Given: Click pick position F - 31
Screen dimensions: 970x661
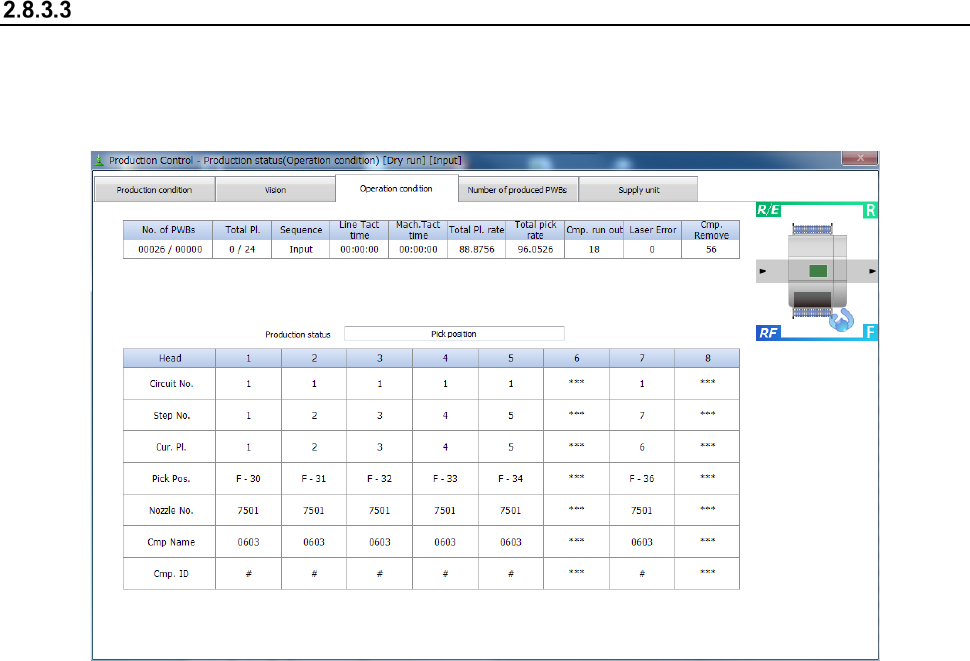Looking at the screenshot, I should pyautogui.click(x=314, y=479).
